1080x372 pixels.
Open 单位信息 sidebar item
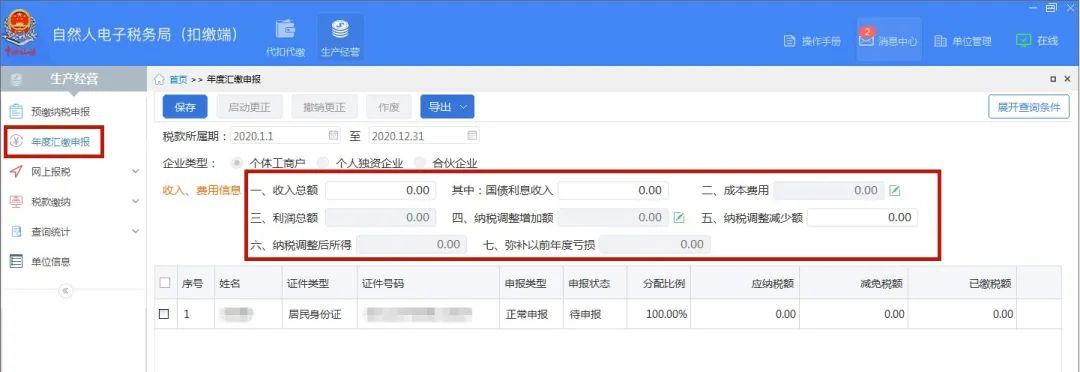51,262
